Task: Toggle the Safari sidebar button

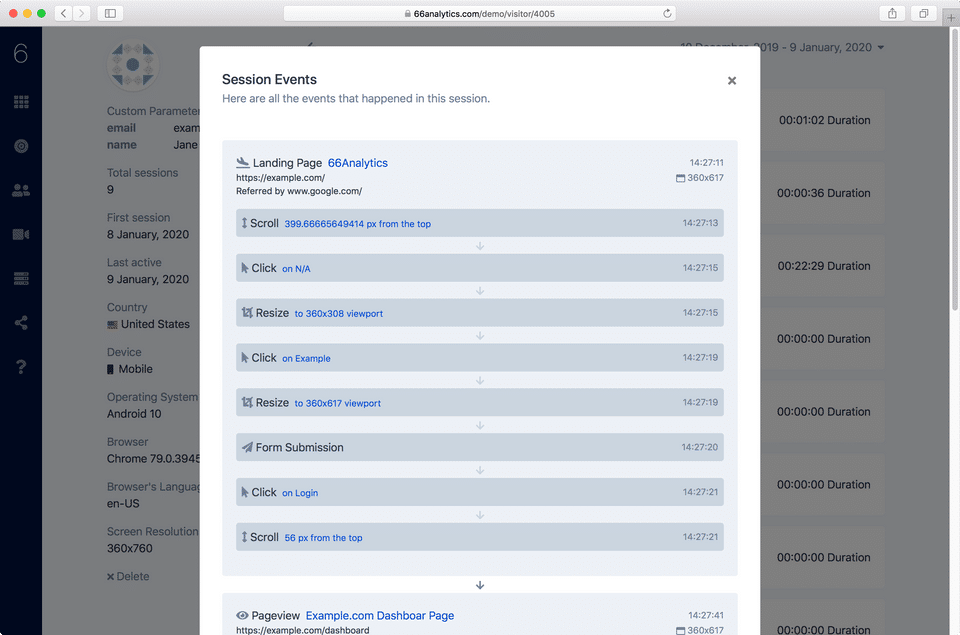Action: [109, 14]
